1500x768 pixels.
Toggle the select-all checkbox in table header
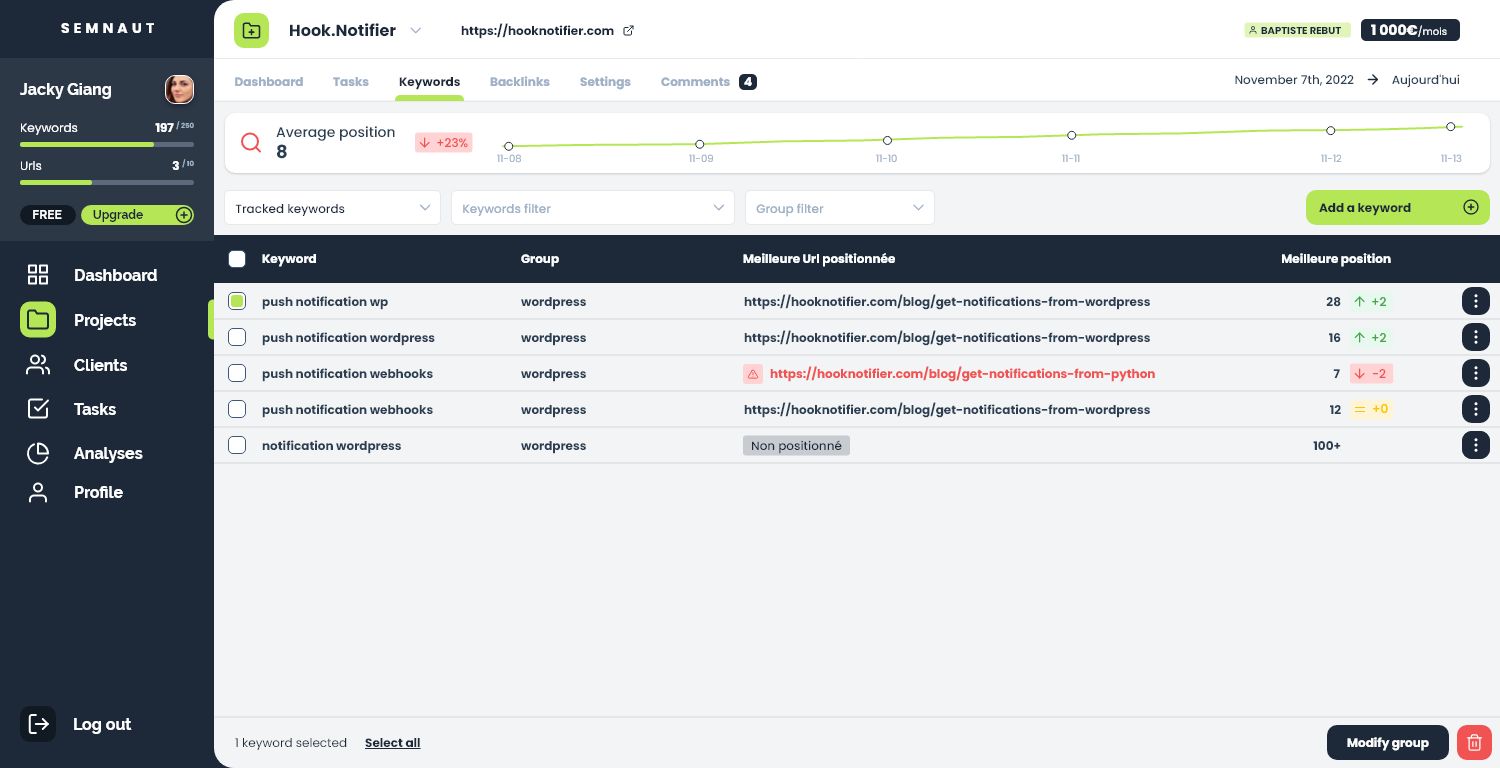tap(237, 259)
